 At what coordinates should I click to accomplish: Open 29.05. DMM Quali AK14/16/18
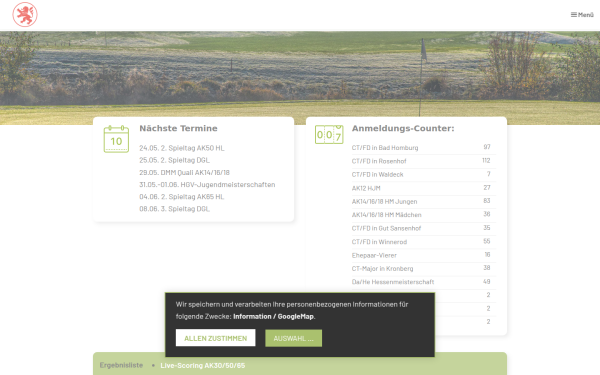pos(184,172)
